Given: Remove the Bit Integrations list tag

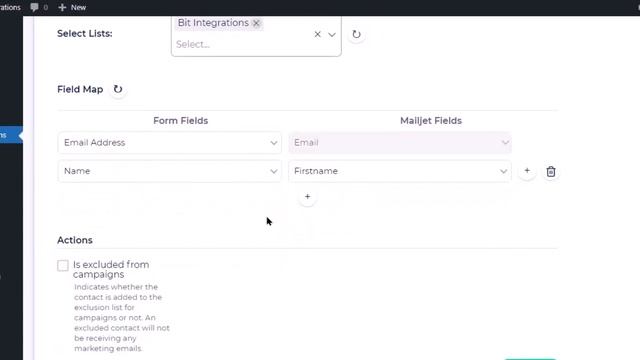Looking at the screenshot, I should 256,23.
